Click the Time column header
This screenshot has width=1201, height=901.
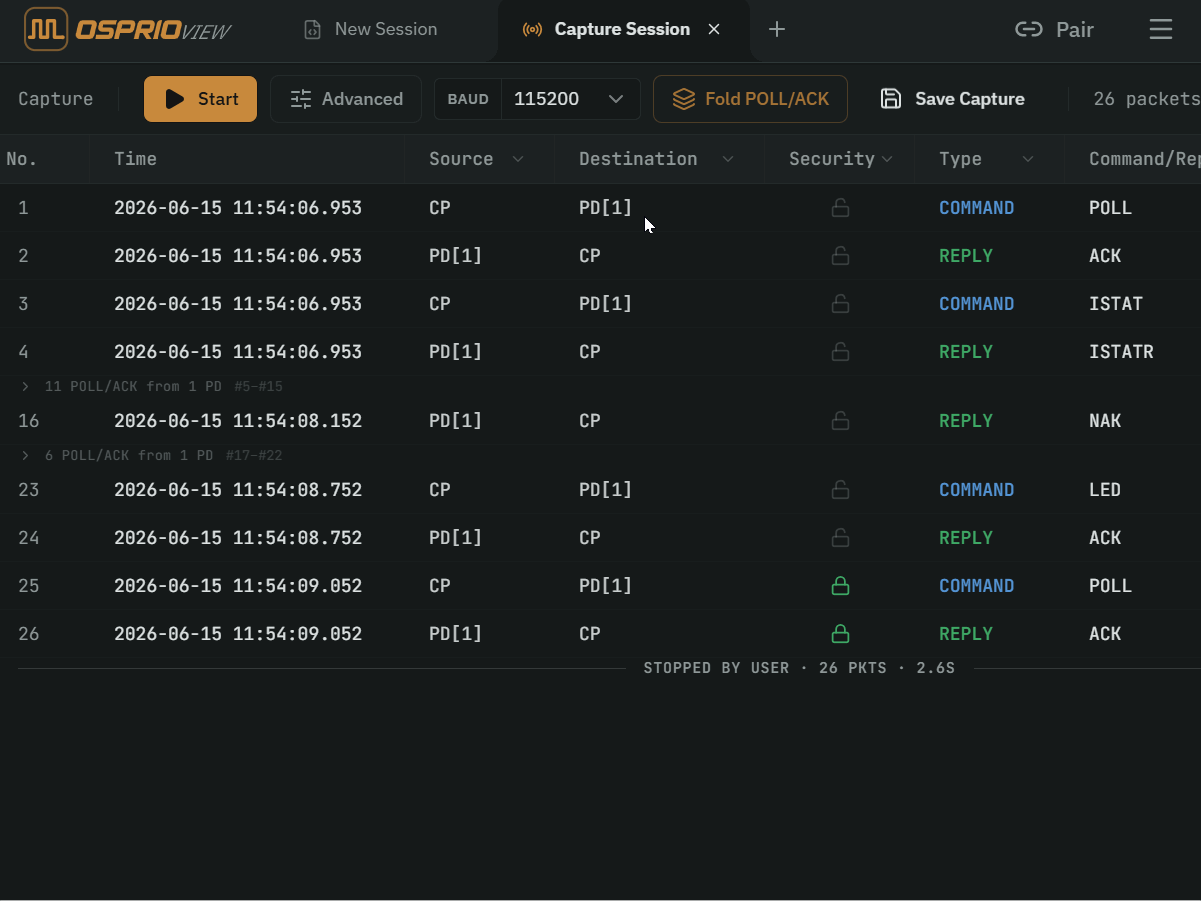[x=135, y=159]
